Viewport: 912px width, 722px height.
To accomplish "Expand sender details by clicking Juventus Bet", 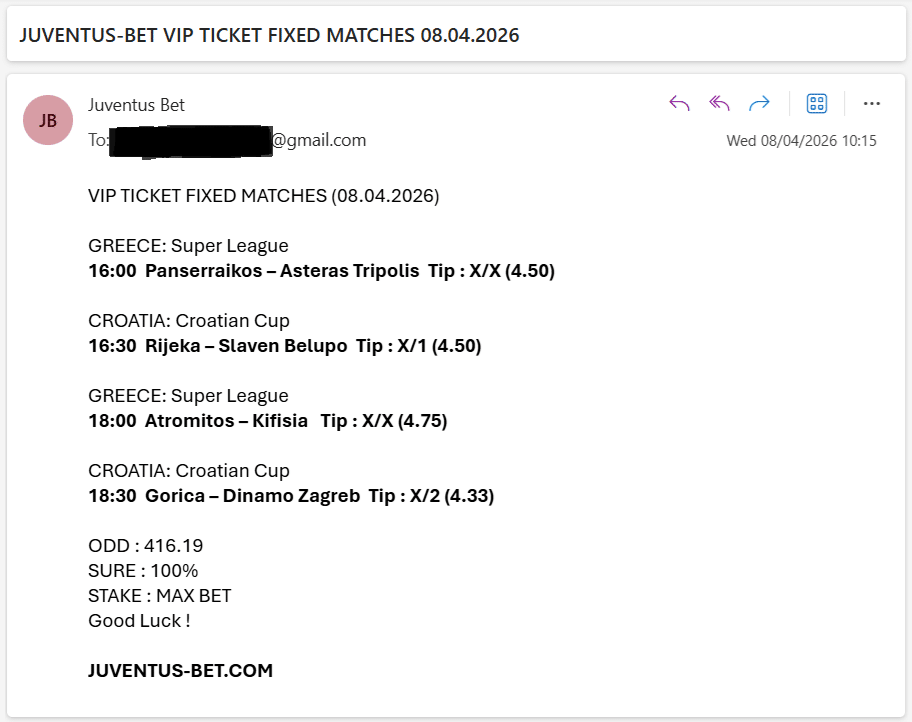I will 135,104.
